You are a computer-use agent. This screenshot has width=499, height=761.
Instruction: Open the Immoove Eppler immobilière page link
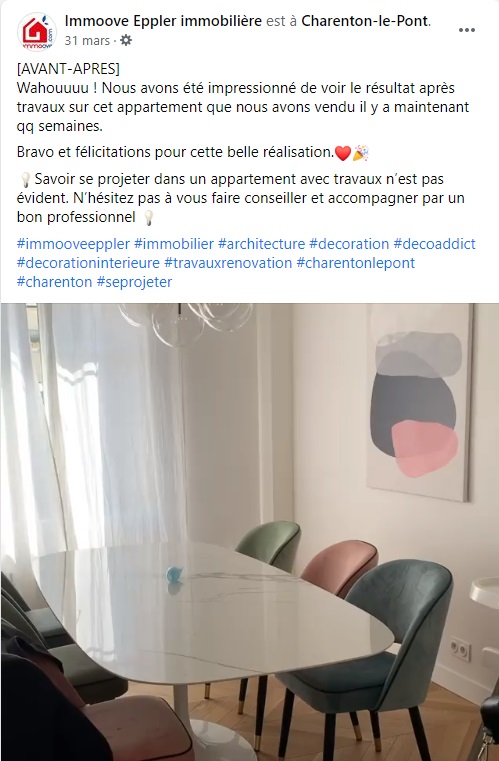[163, 21]
